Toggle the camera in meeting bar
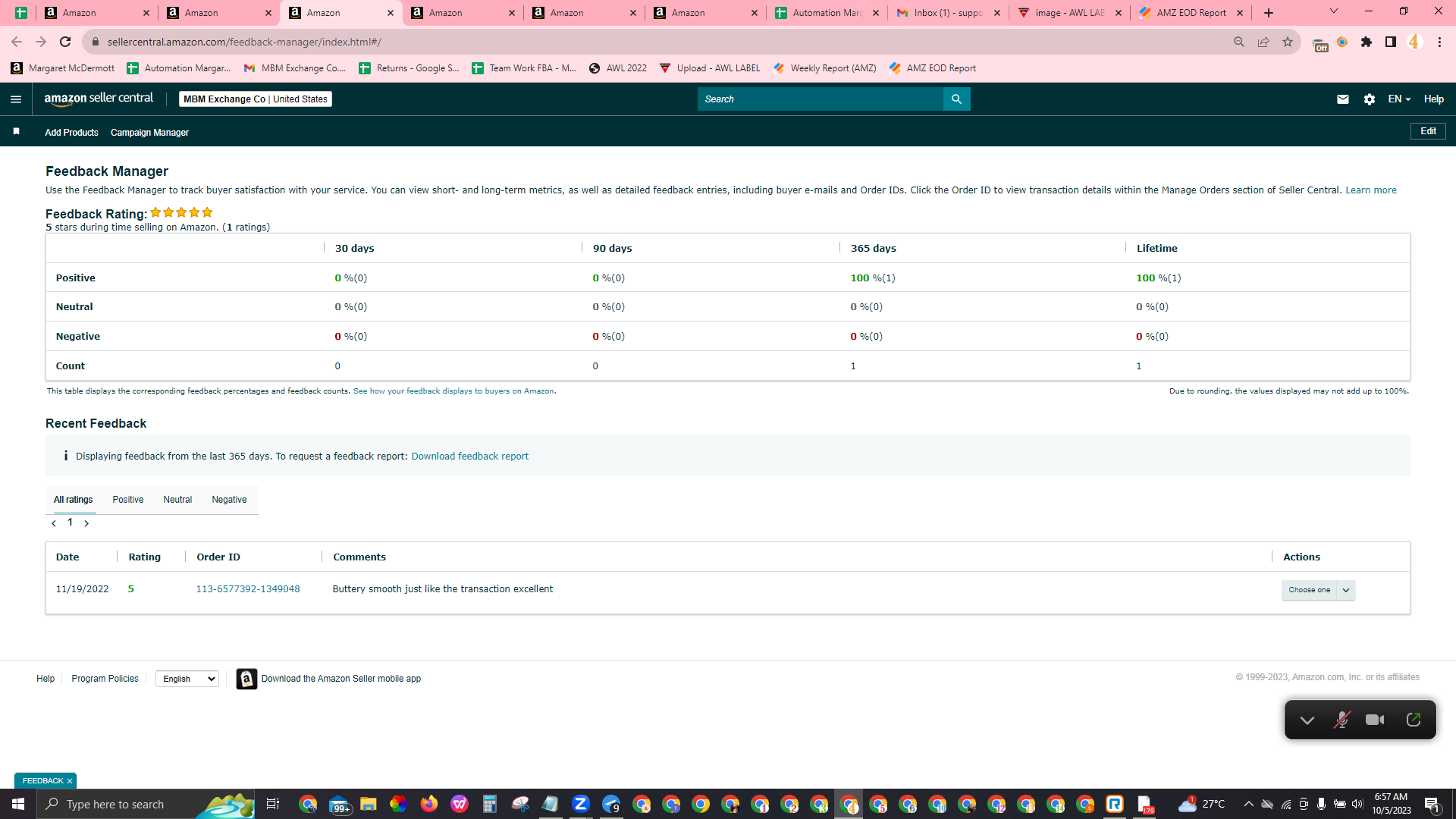Image resolution: width=1456 pixels, height=819 pixels. coord(1375,720)
